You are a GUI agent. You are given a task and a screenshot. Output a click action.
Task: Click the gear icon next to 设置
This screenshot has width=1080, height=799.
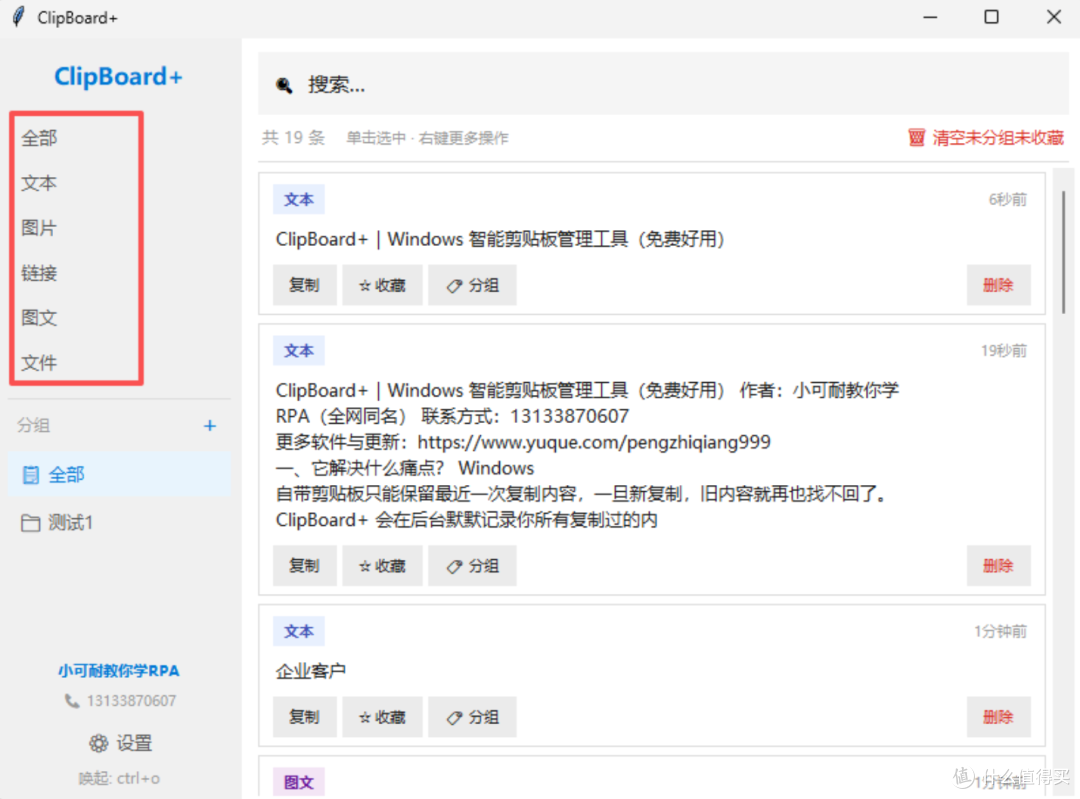98,743
